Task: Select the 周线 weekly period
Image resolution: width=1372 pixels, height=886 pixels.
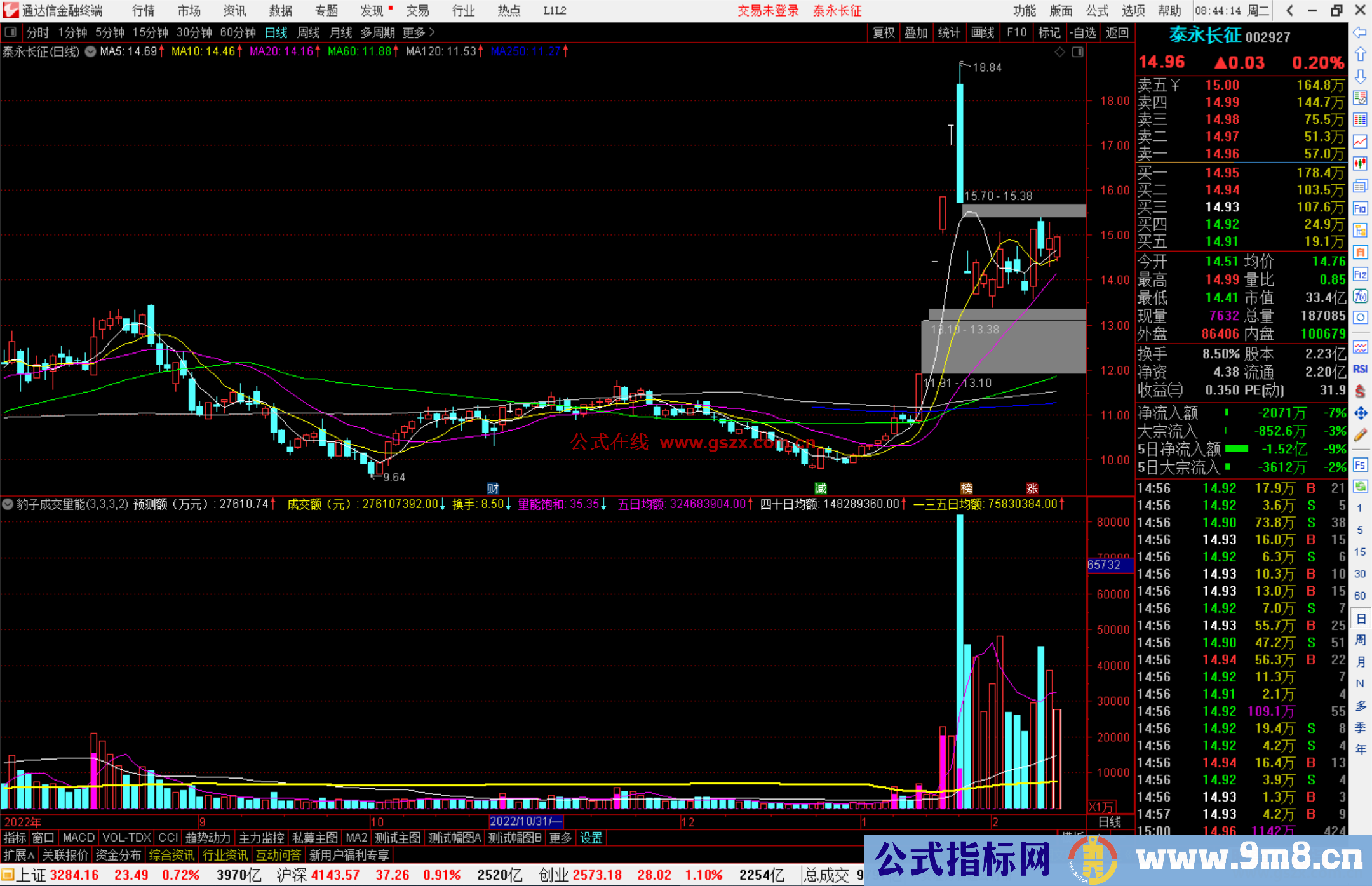Action: 309,32
